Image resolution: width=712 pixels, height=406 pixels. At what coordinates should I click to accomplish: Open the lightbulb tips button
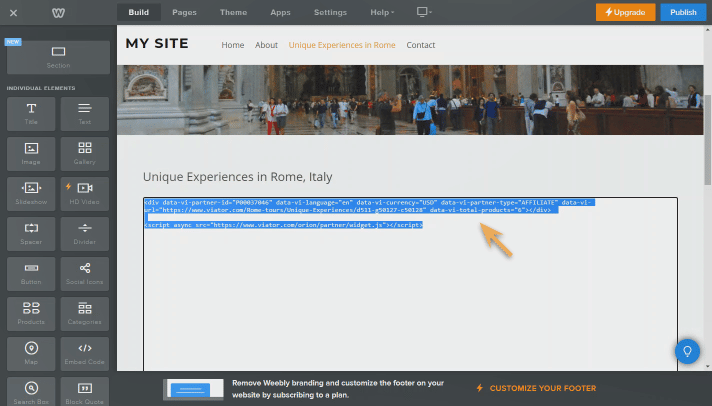click(687, 351)
